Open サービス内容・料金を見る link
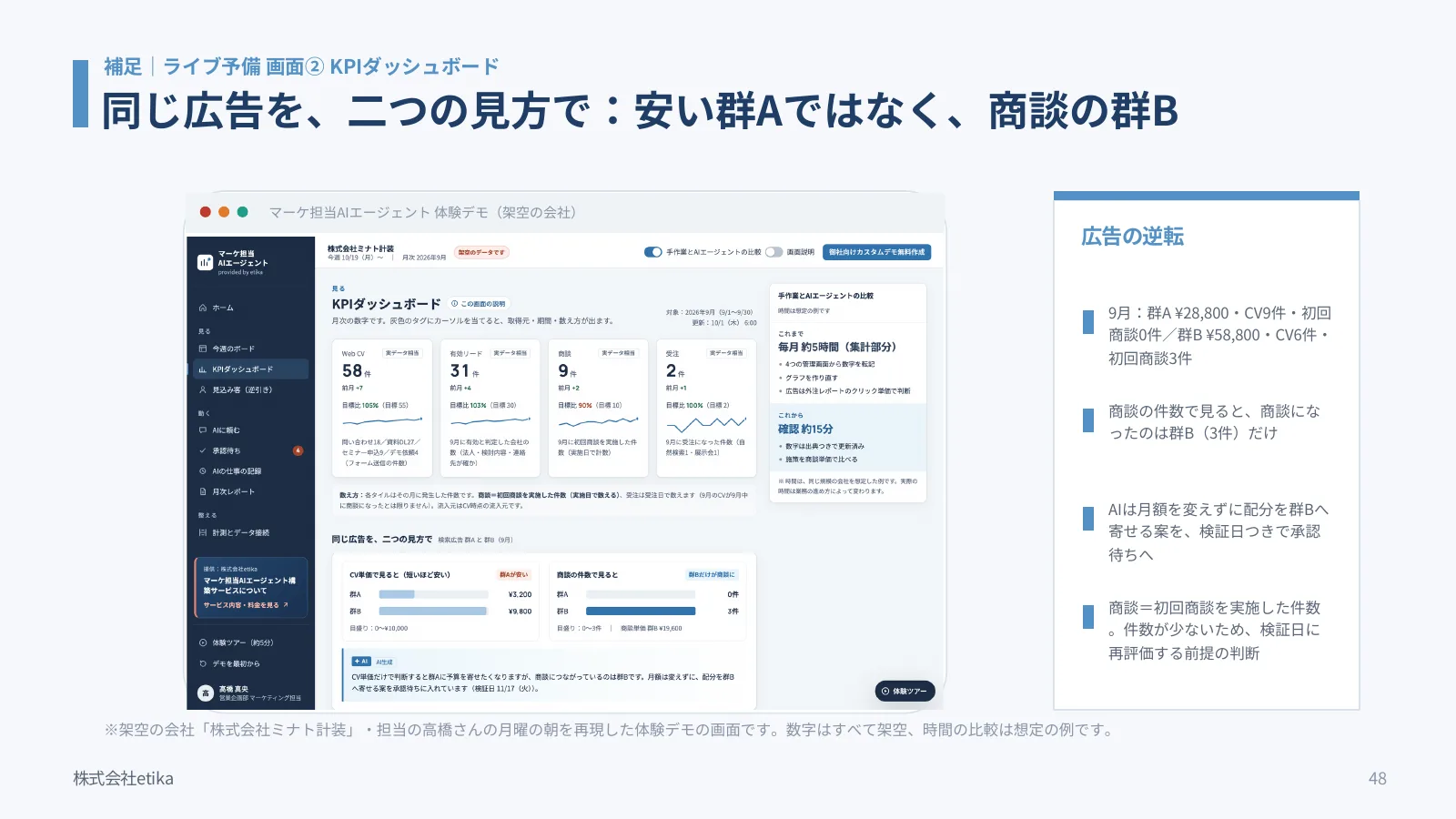This screenshot has height=819, width=1456. (246, 605)
